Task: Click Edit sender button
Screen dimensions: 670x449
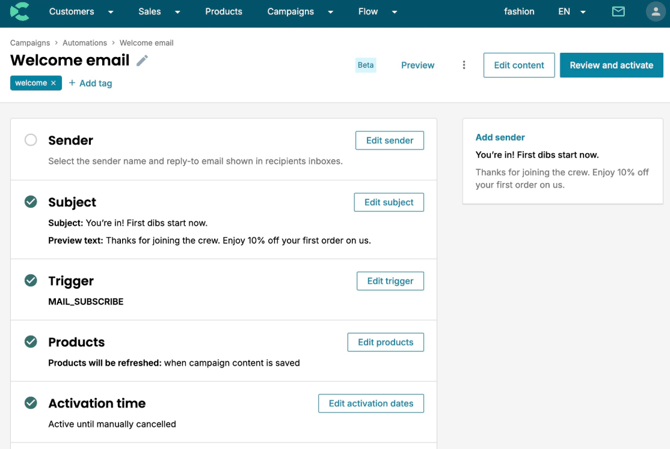Action: (x=389, y=140)
